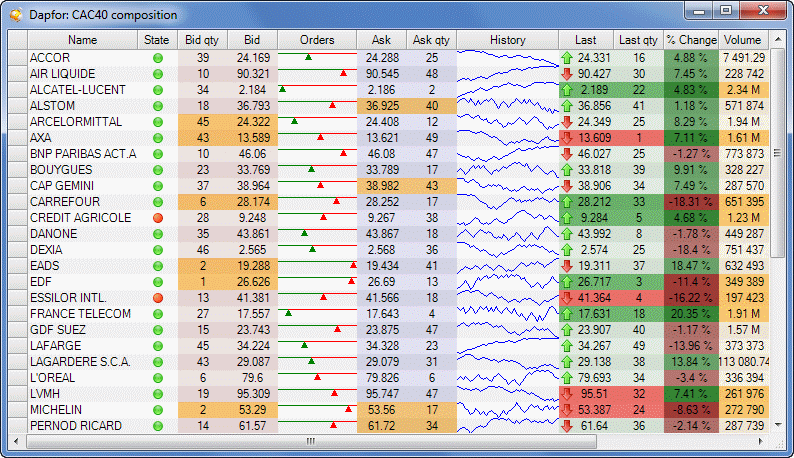Click the -18.31 % change cell
Viewport: 794px width, 458px height.
tap(691, 202)
